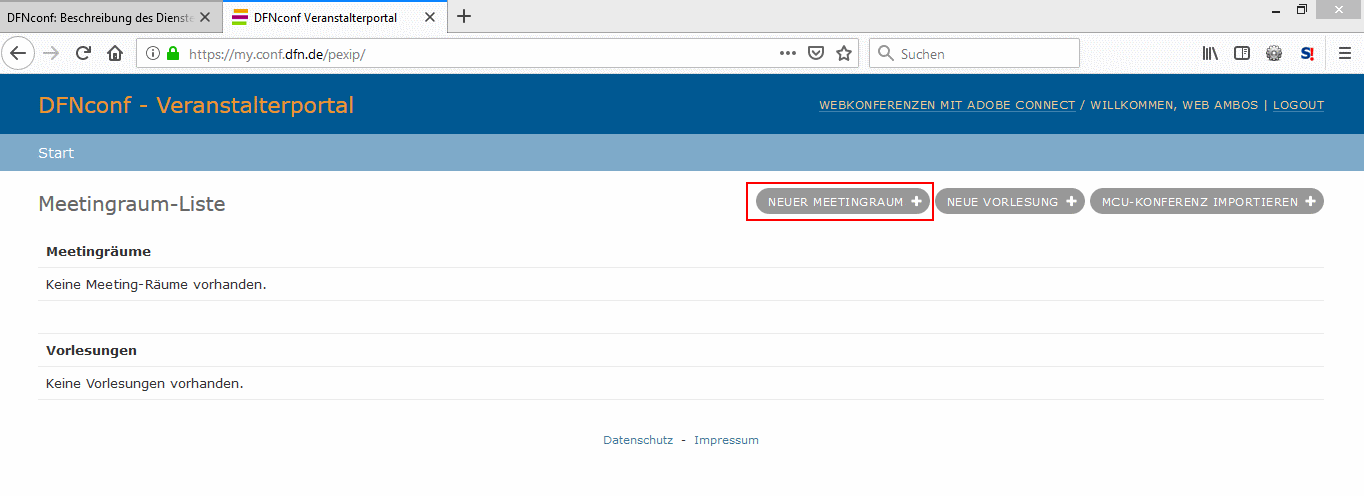Restore down the browser window
Viewport: 1364px width, 496px height.
pyautogui.click(x=1302, y=9)
